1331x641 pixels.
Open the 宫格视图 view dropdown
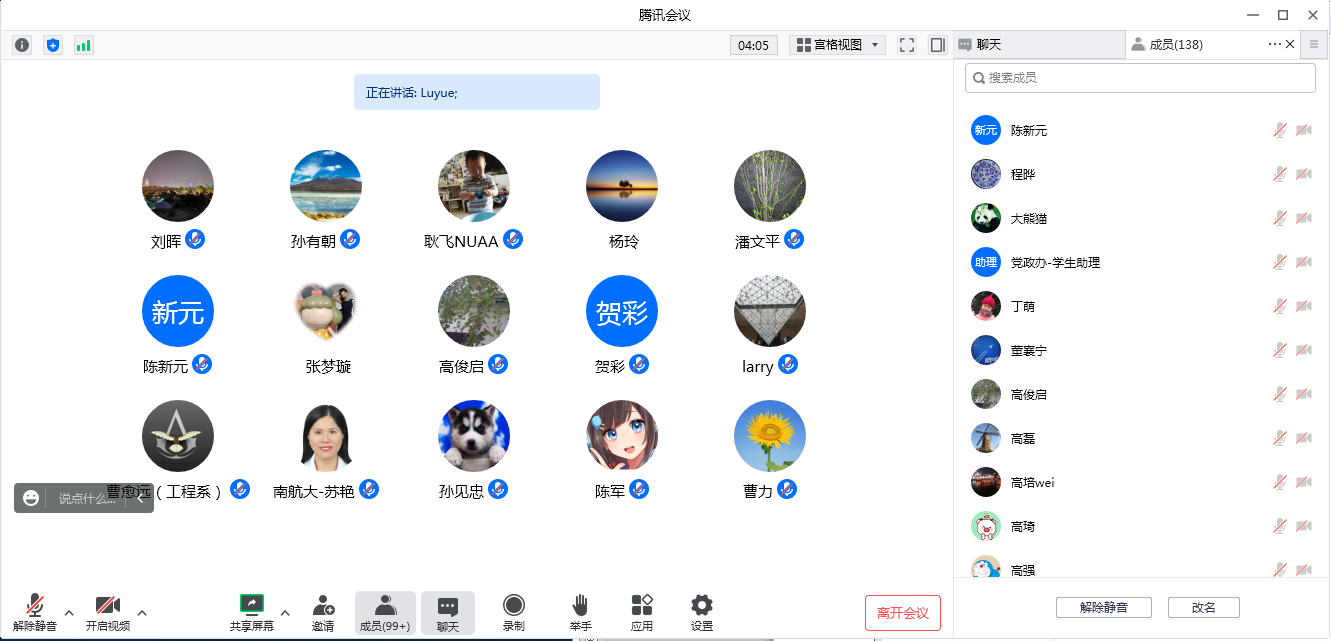click(x=838, y=45)
